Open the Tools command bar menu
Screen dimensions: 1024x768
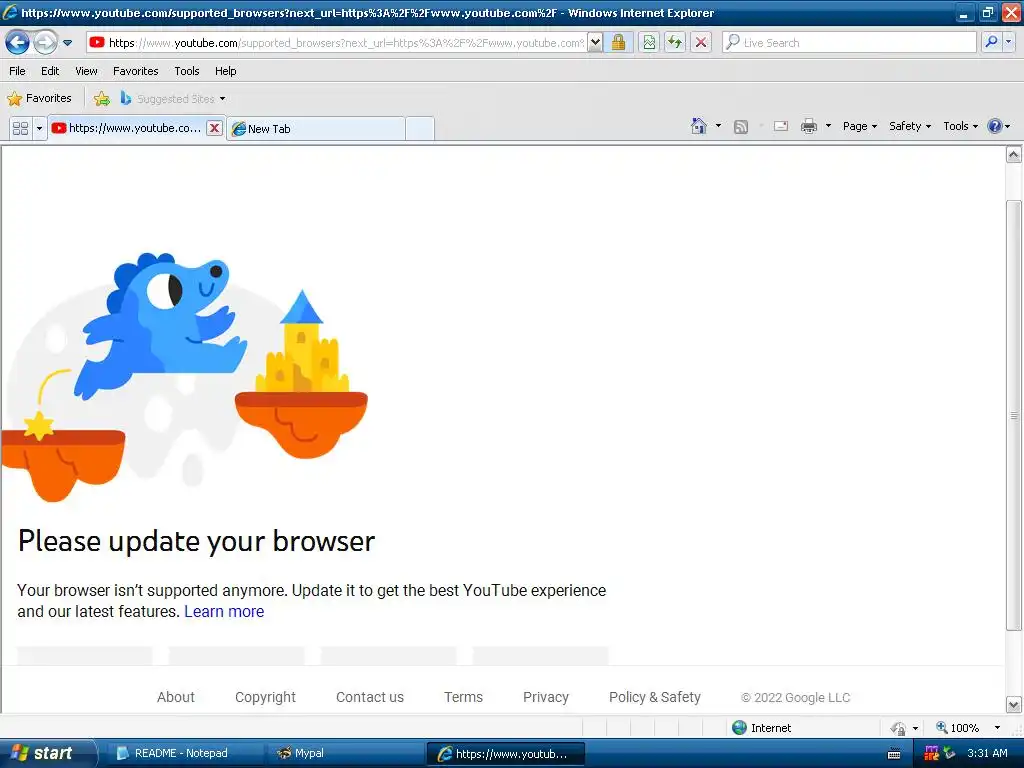tap(961, 126)
